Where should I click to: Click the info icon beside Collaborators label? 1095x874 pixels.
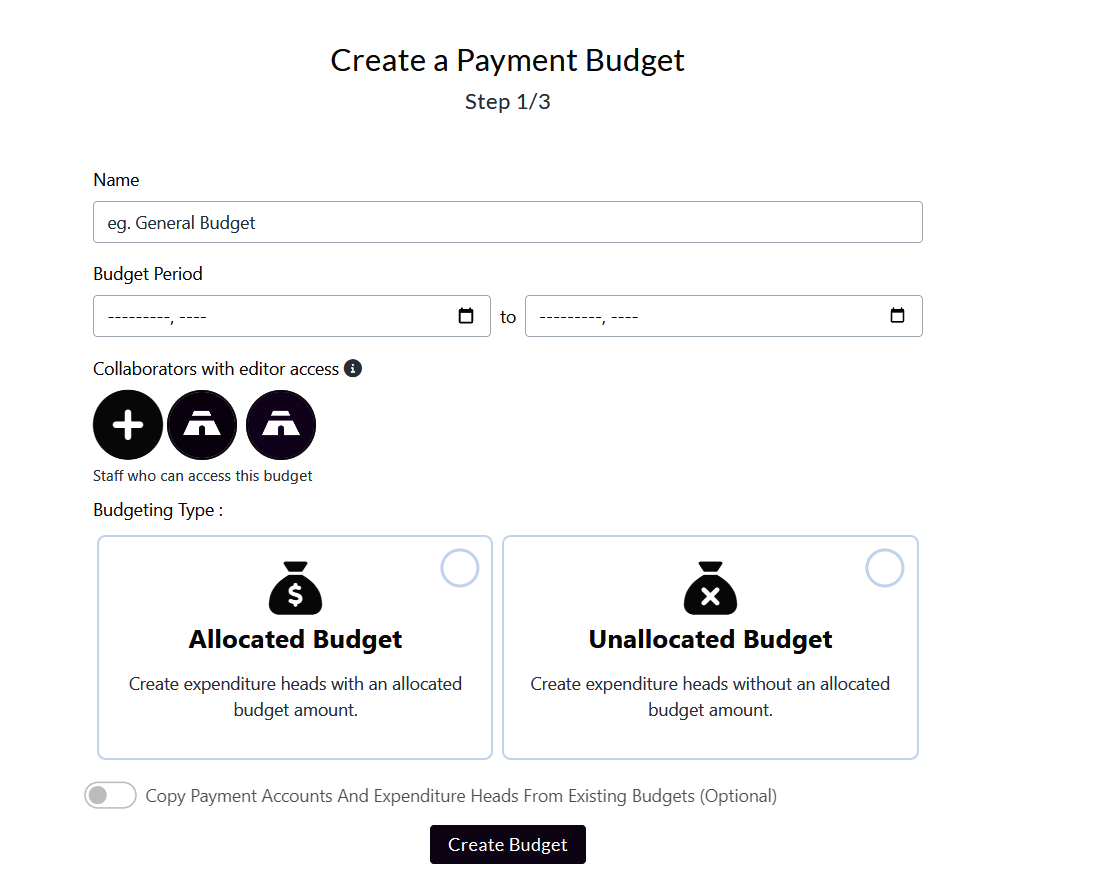353,369
